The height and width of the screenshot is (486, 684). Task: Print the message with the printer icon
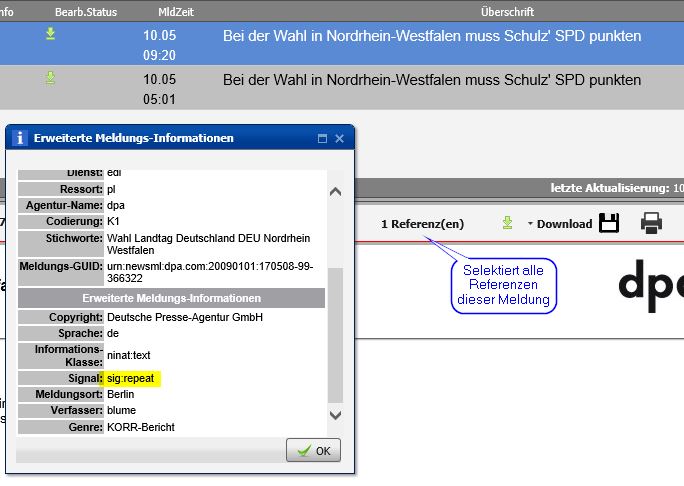click(x=651, y=223)
